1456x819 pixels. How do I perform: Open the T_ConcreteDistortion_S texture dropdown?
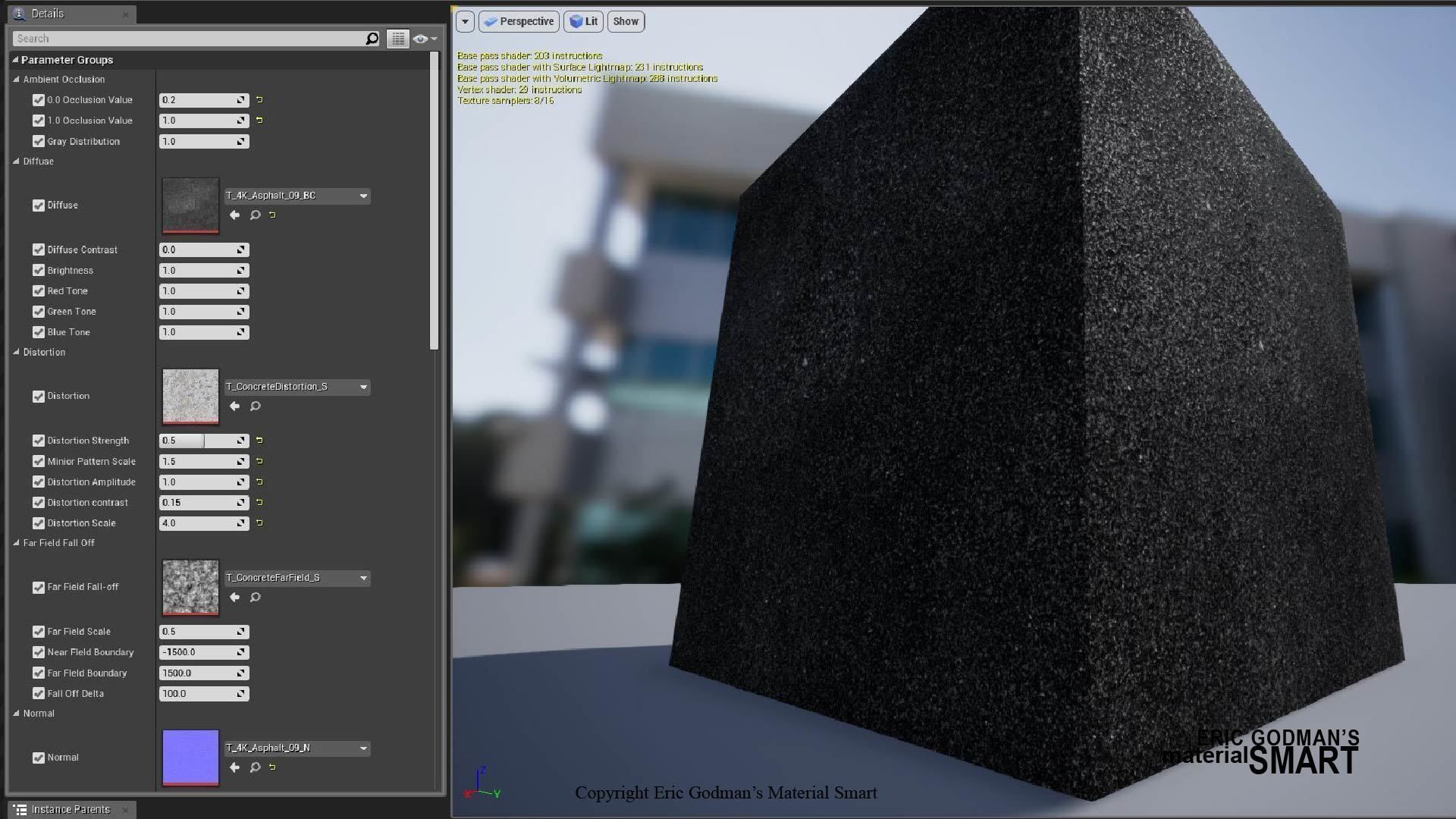(x=297, y=387)
